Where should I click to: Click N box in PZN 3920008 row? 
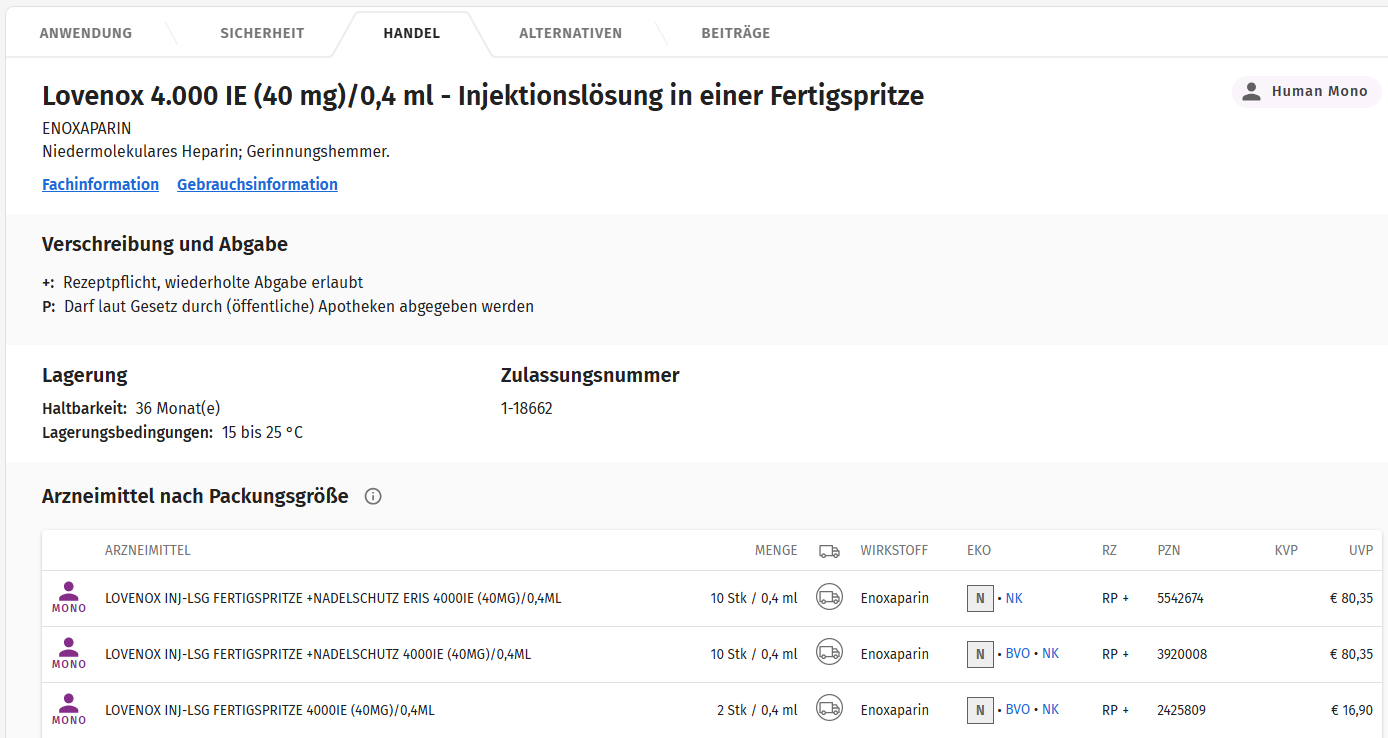[980, 654]
